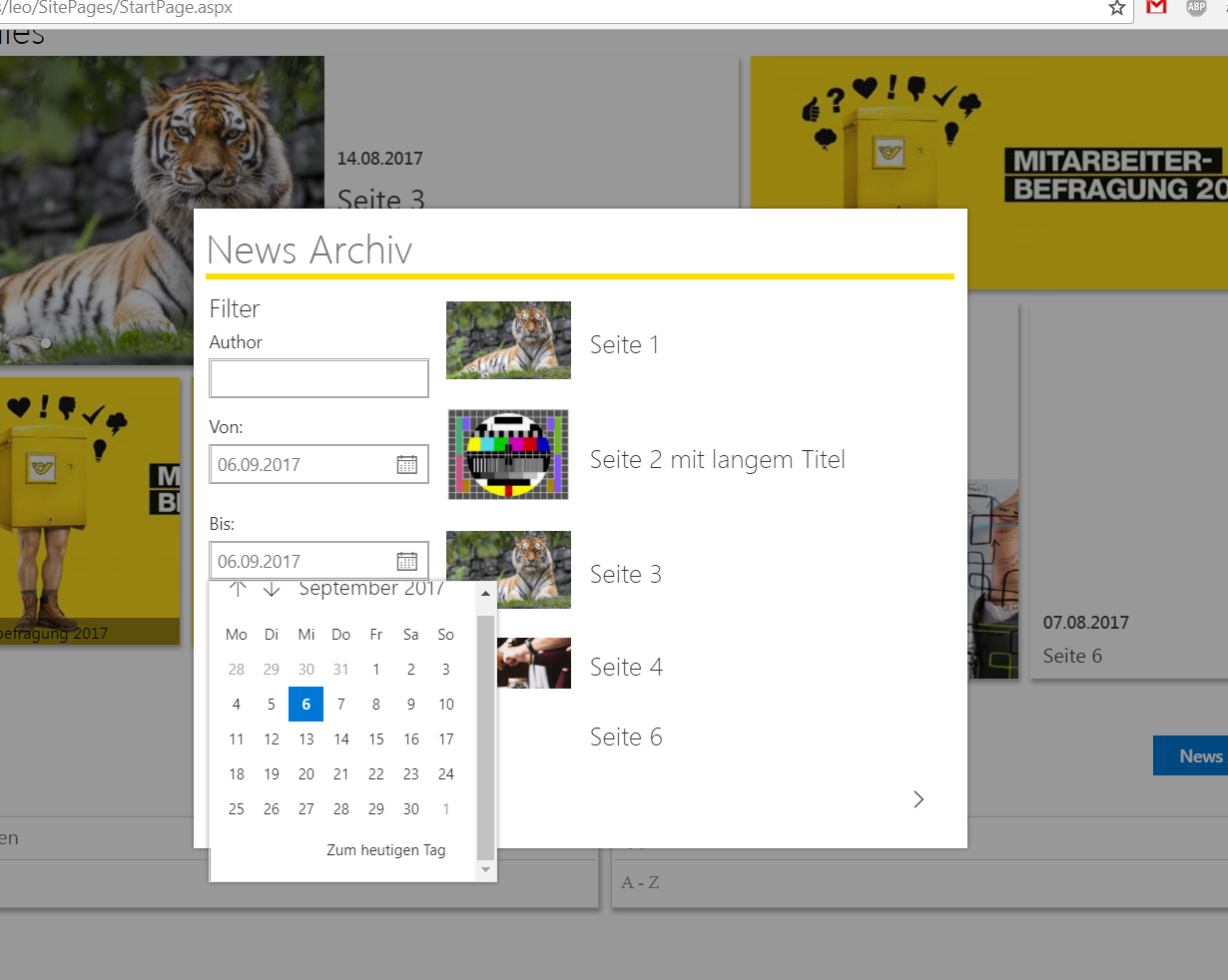The height and width of the screenshot is (980, 1228).
Task: Go to next month with the down arrow
Action: point(272,589)
